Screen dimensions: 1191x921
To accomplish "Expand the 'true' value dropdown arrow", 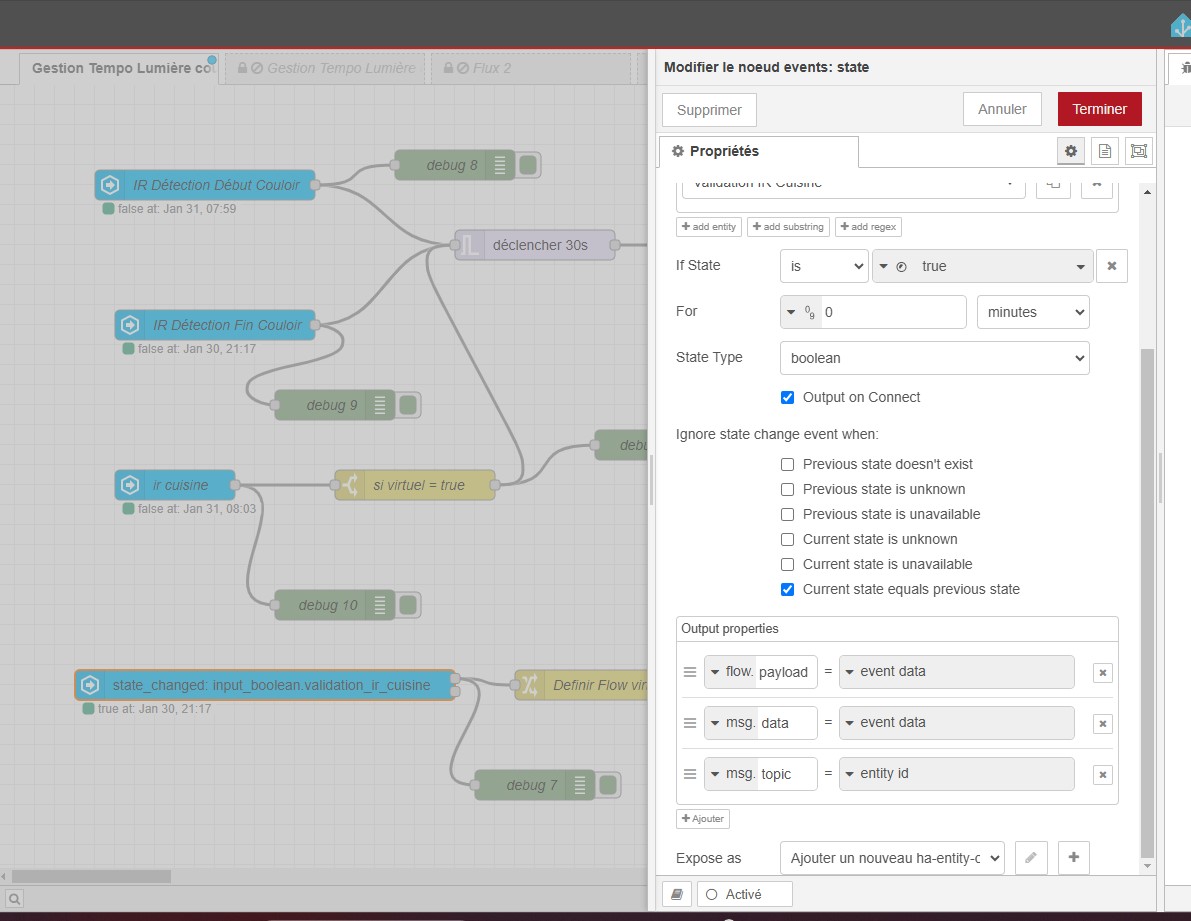I will tap(1080, 267).
